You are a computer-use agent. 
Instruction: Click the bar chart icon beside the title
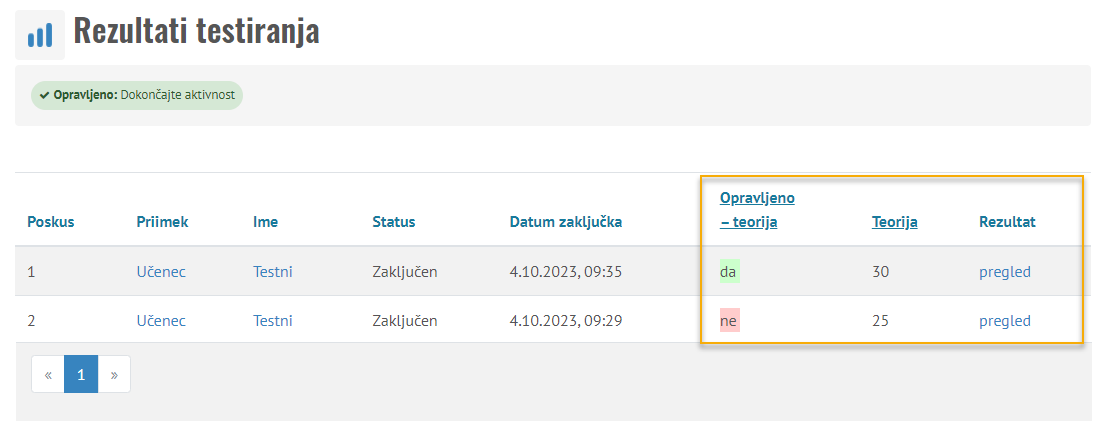click(x=40, y=36)
